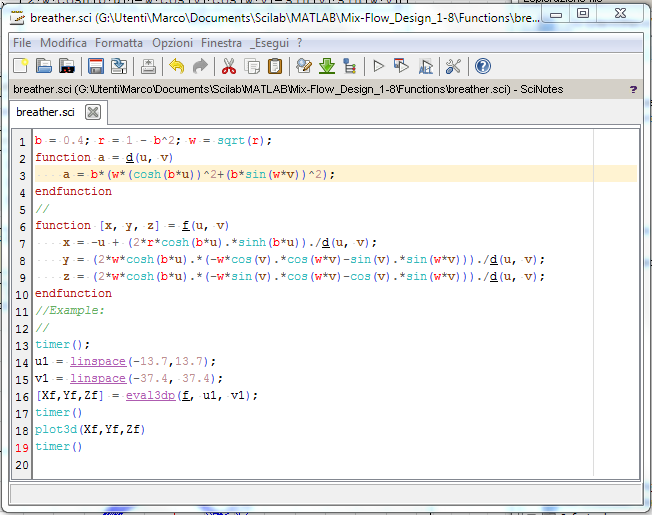Open the _Esegui menu
652x515 pixels.
pyautogui.click(x=270, y=43)
